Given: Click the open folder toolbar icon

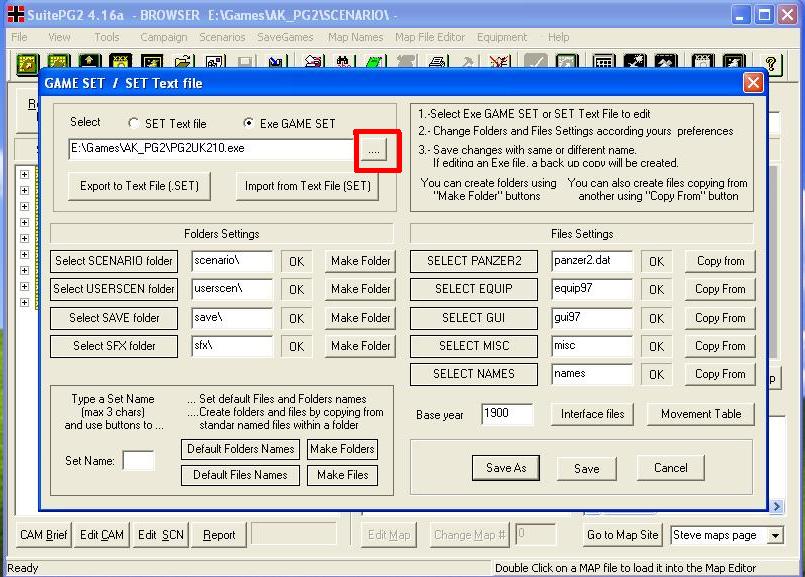Looking at the screenshot, I should point(182,64).
